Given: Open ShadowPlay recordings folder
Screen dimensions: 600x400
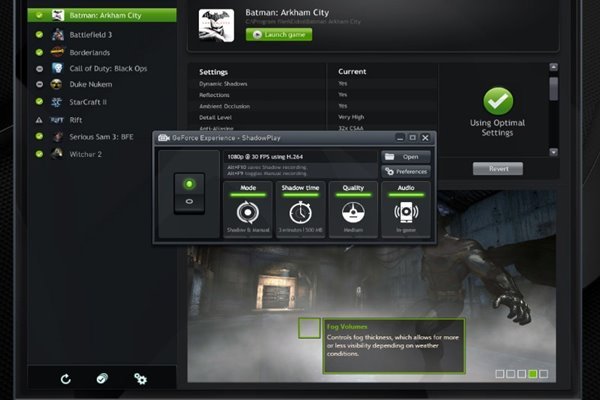Looking at the screenshot, I should (x=406, y=157).
